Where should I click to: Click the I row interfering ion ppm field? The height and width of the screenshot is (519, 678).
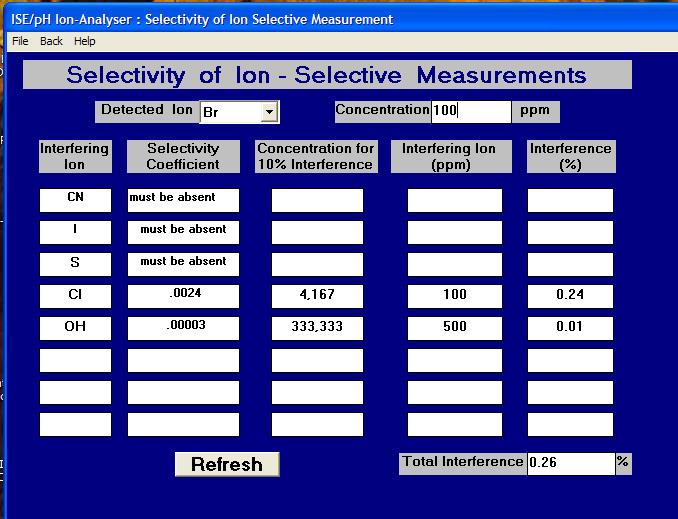click(x=455, y=232)
